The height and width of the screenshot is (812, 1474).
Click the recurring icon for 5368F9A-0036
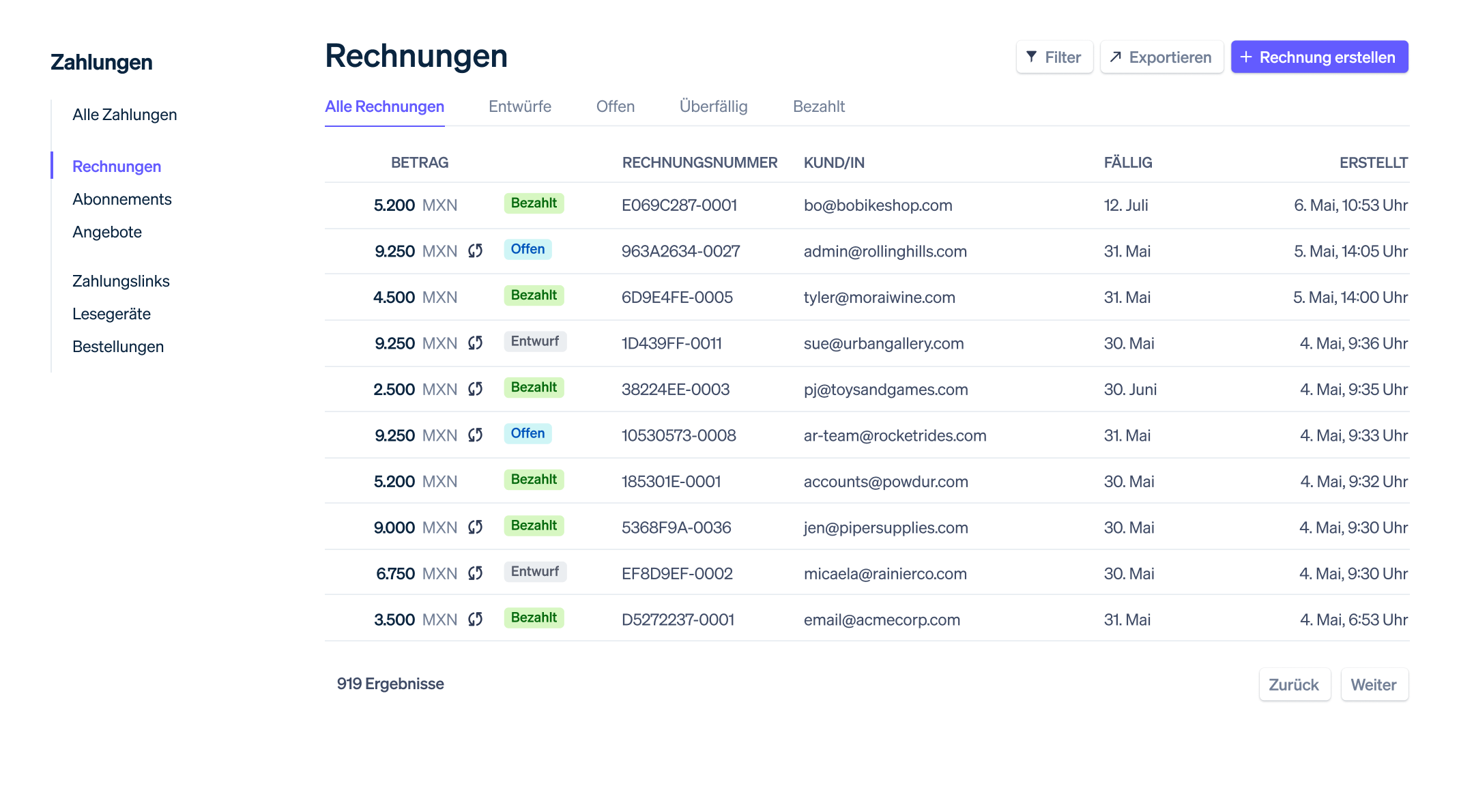coord(476,527)
